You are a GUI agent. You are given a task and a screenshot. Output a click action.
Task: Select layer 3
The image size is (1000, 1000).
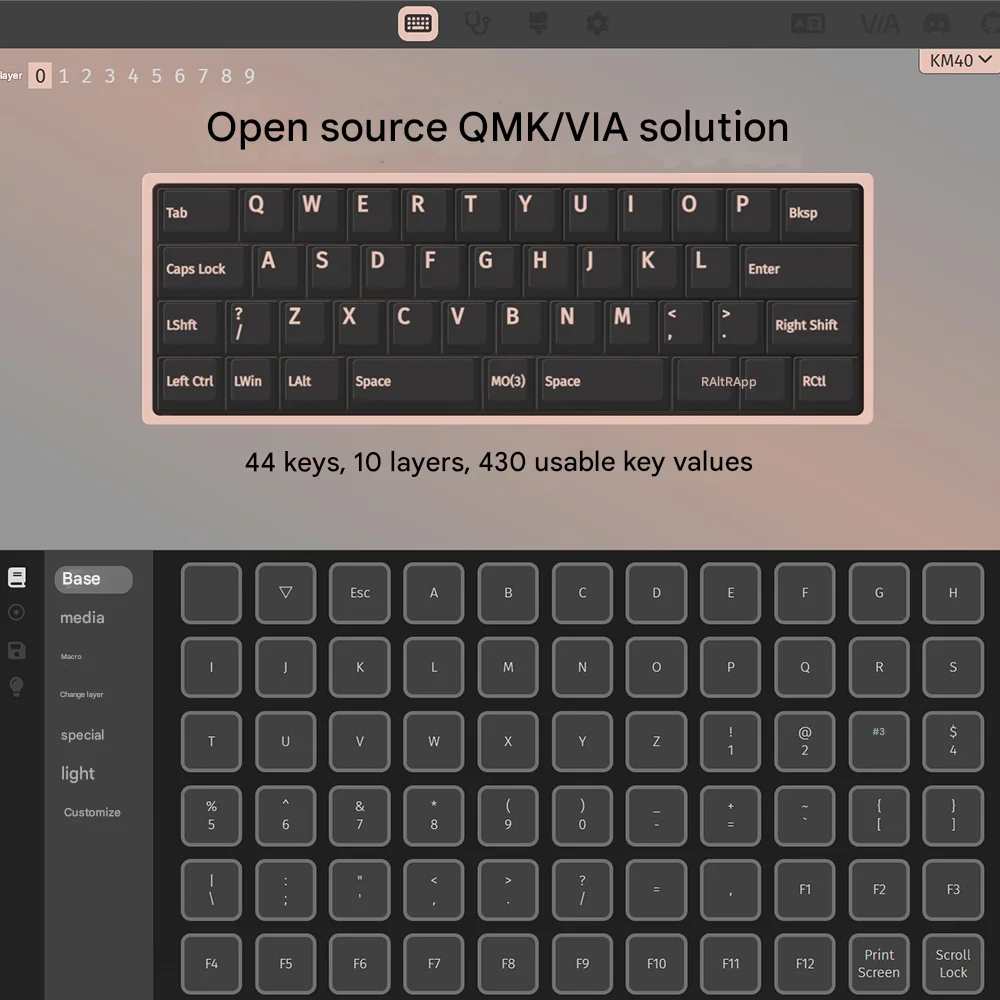pyautogui.click(x=110, y=76)
